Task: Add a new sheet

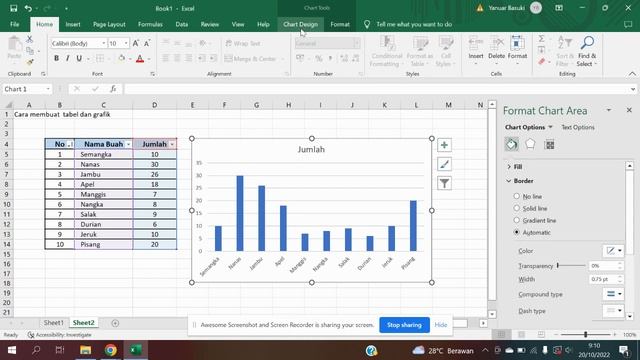Action: tap(115, 323)
